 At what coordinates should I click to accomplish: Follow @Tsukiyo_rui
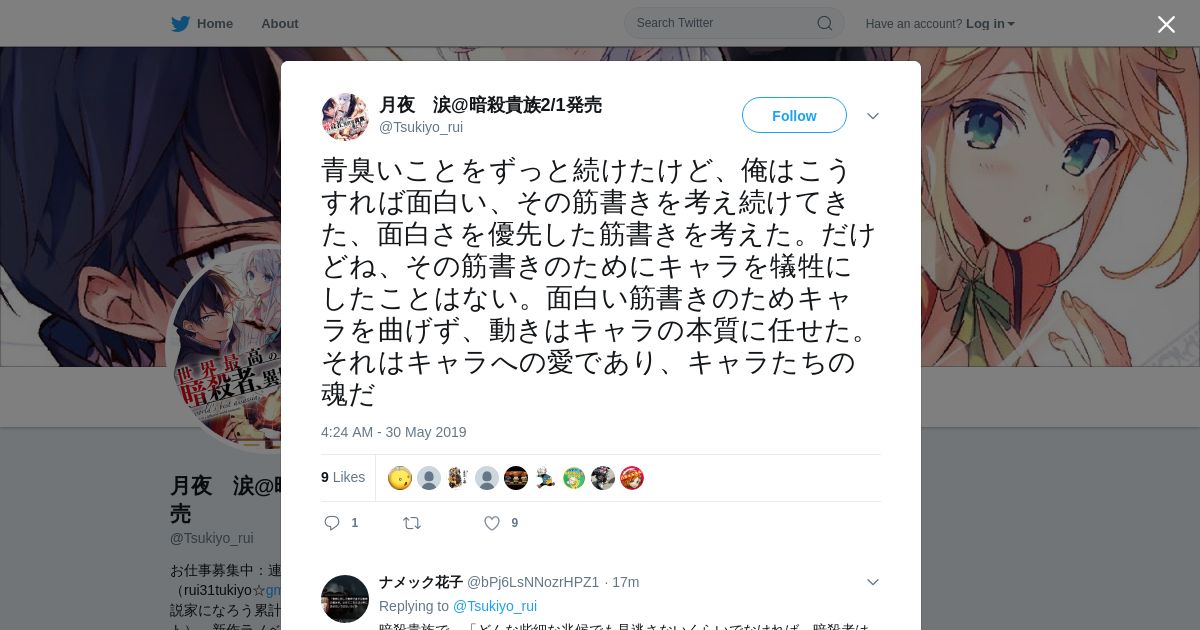pos(794,115)
